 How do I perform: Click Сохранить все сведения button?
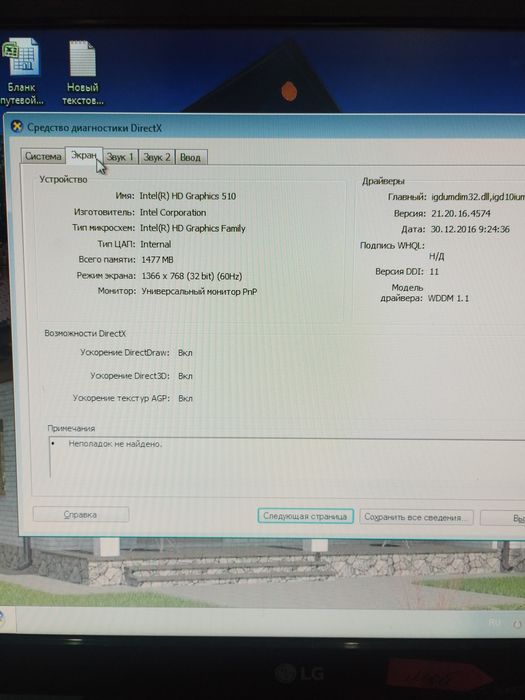click(416, 517)
